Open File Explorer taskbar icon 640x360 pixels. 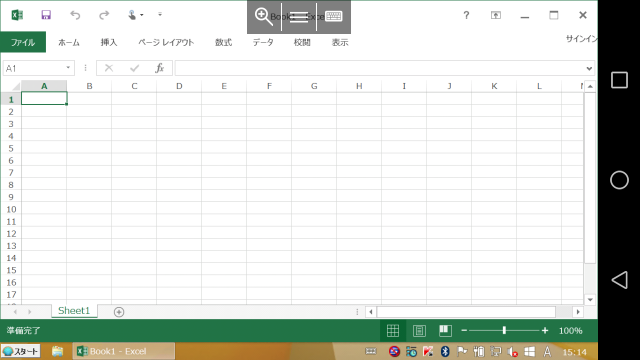57,351
